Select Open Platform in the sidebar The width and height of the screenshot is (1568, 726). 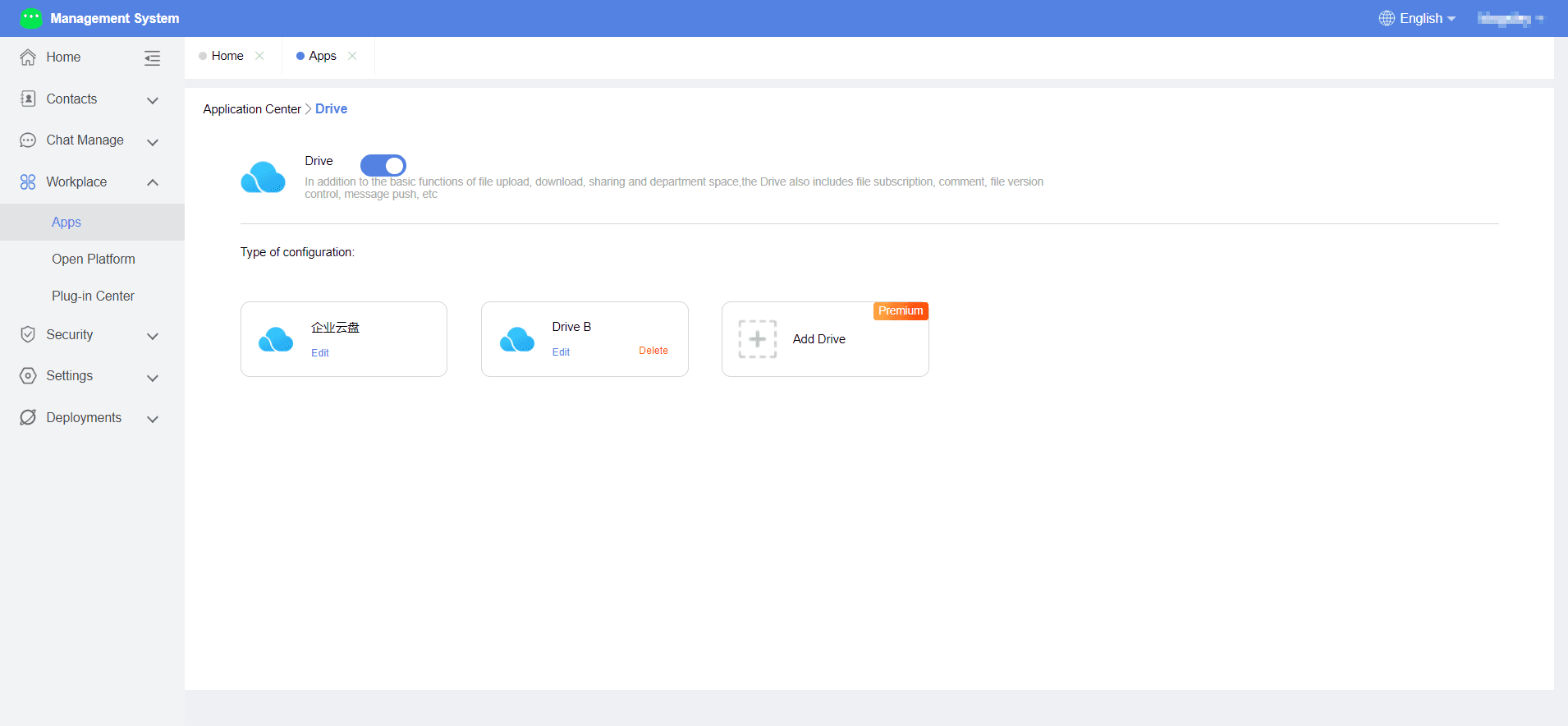tap(93, 259)
